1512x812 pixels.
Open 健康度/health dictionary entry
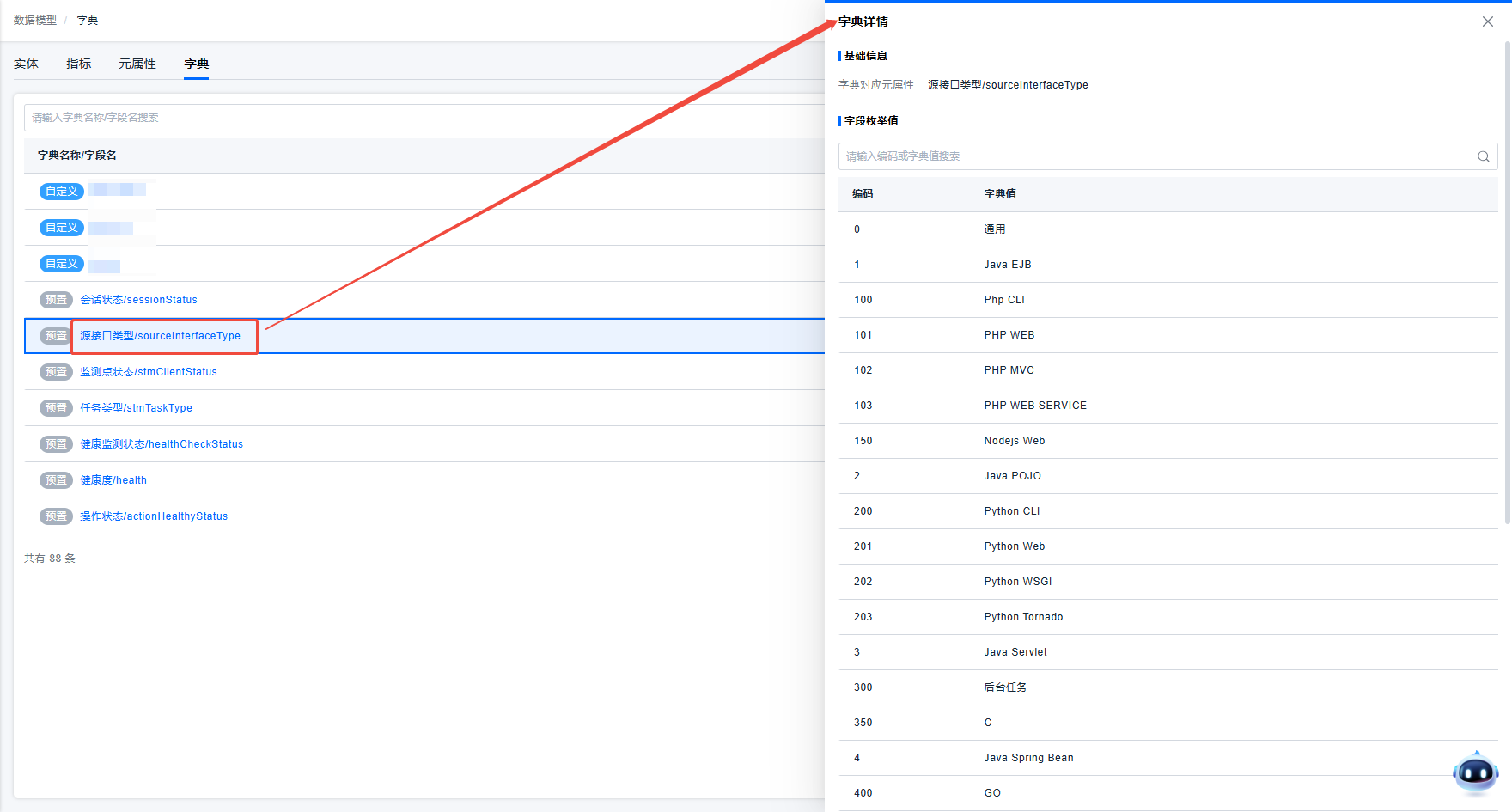pyautogui.click(x=113, y=480)
